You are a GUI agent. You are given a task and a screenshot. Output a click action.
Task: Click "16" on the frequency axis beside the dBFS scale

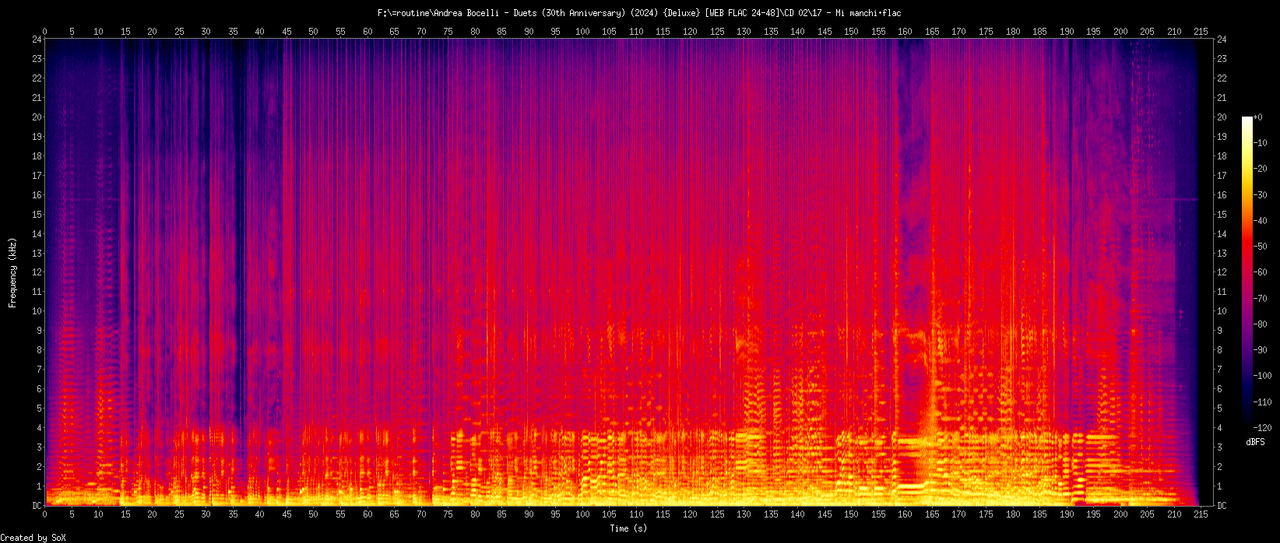(1223, 195)
